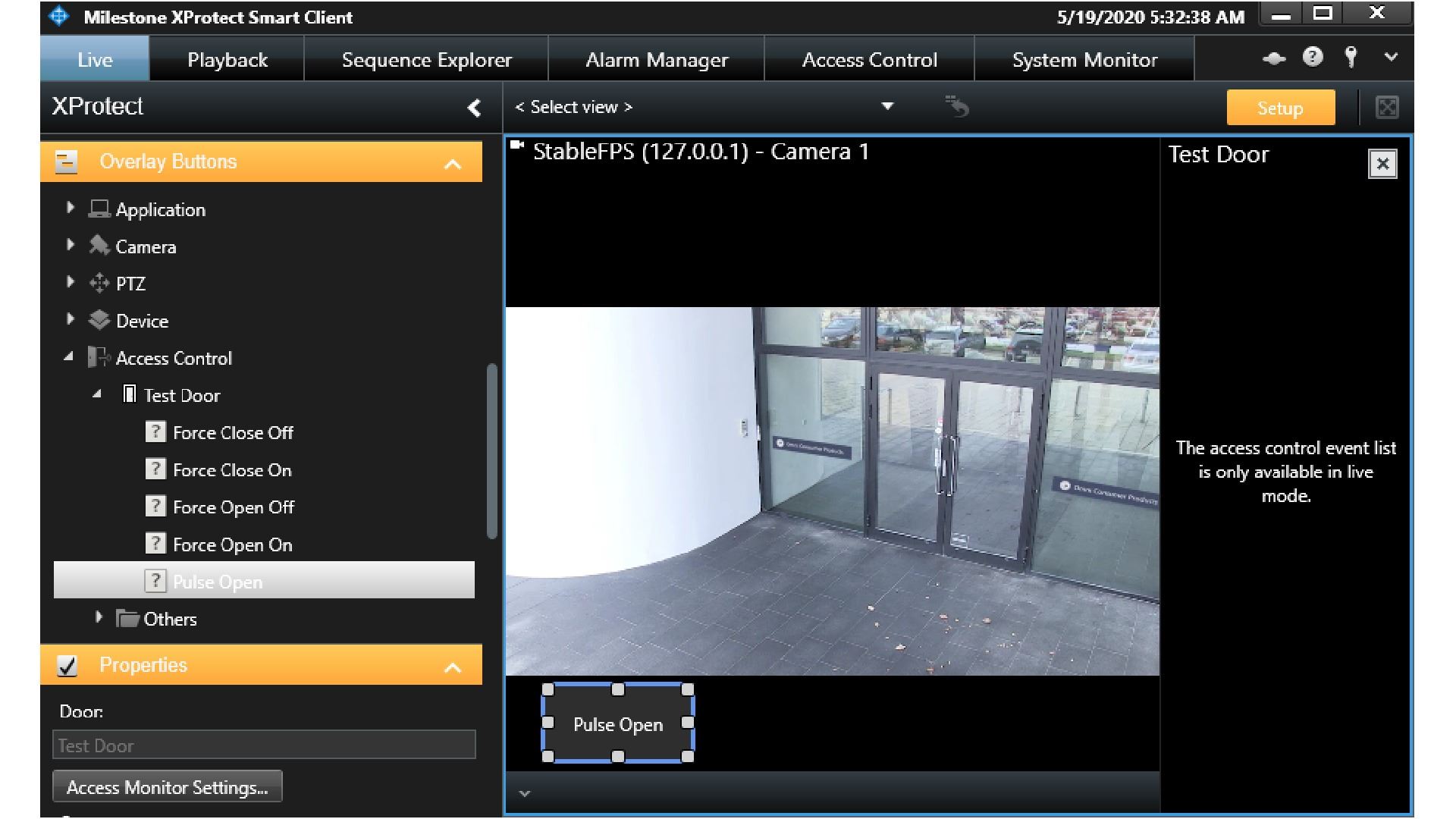Viewport: 1456px width, 819px height.
Task: Open the Access Control tab
Action: coord(870,59)
